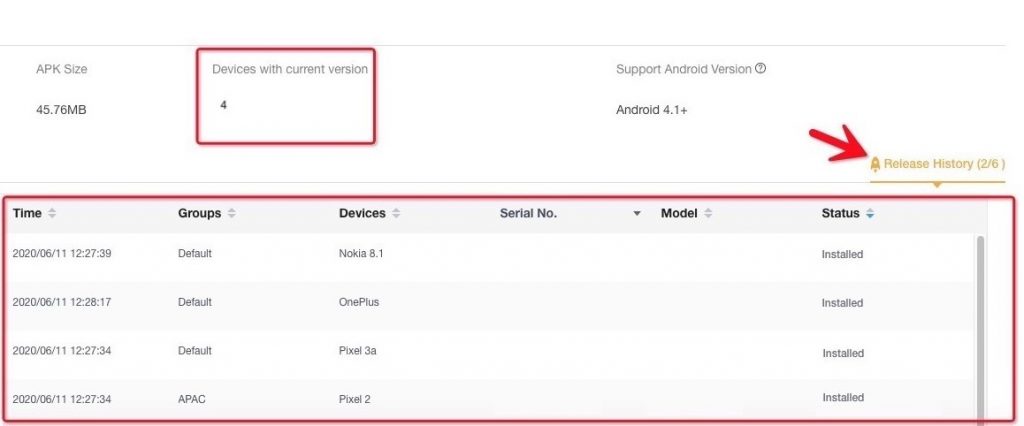The width and height of the screenshot is (1024, 426).
Task: Select the Pixel 2 device row
Action: (x=491, y=399)
